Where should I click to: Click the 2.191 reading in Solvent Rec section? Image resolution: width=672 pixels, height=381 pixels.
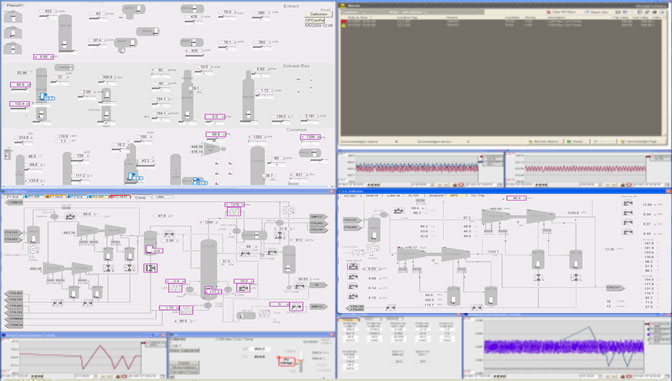coord(309,116)
